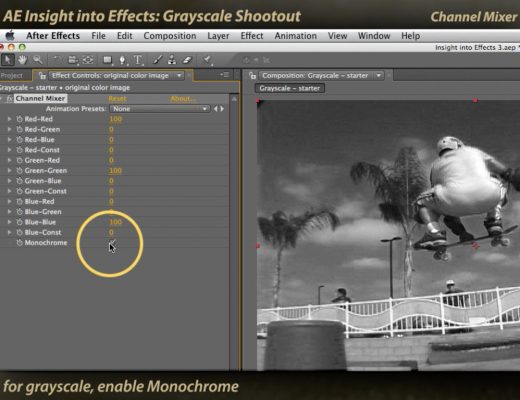The height and width of the screenshot is (400, 520).
Task: Select the Puppet Pin tool
Action: (x=207, y=60)
